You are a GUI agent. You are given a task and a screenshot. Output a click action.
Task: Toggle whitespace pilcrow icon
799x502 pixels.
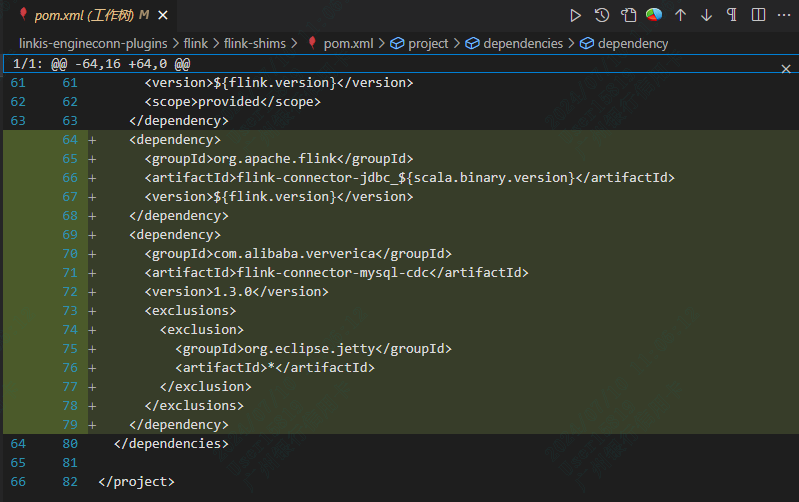tap(732, 15)
